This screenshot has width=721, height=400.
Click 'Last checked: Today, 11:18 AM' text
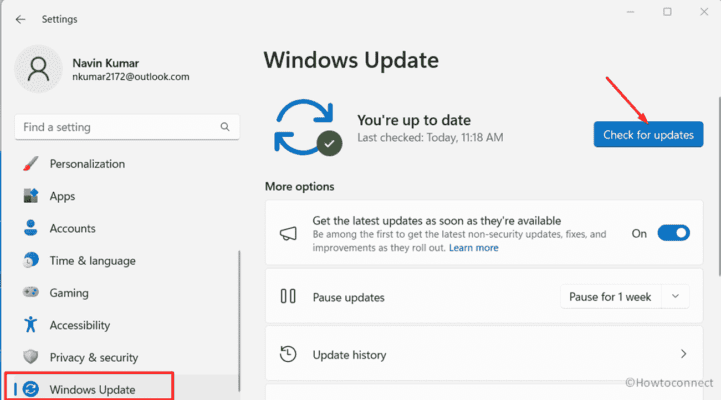coord(430,137)
